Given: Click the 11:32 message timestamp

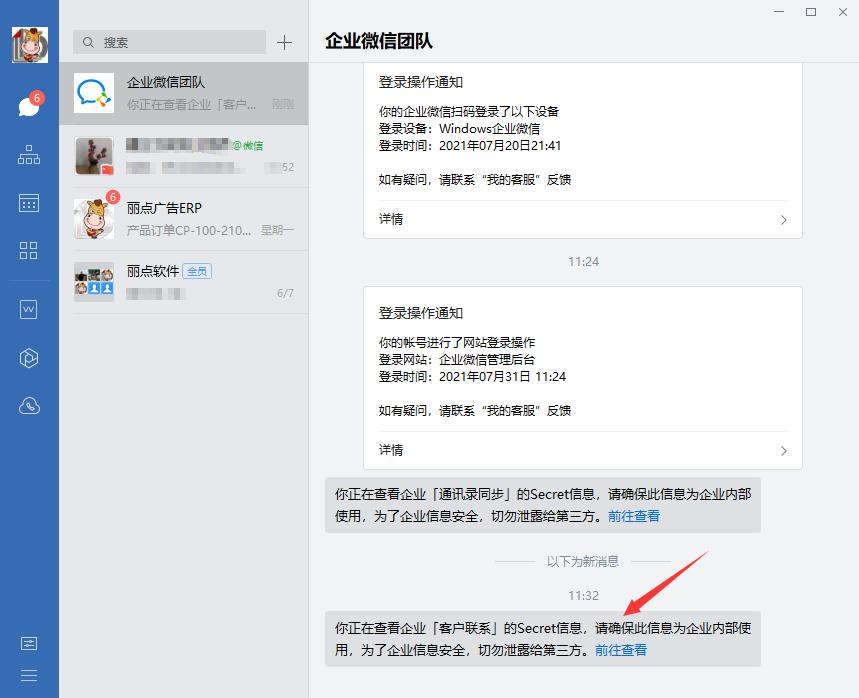Looking at the screenshot, I should coord(583,596).
